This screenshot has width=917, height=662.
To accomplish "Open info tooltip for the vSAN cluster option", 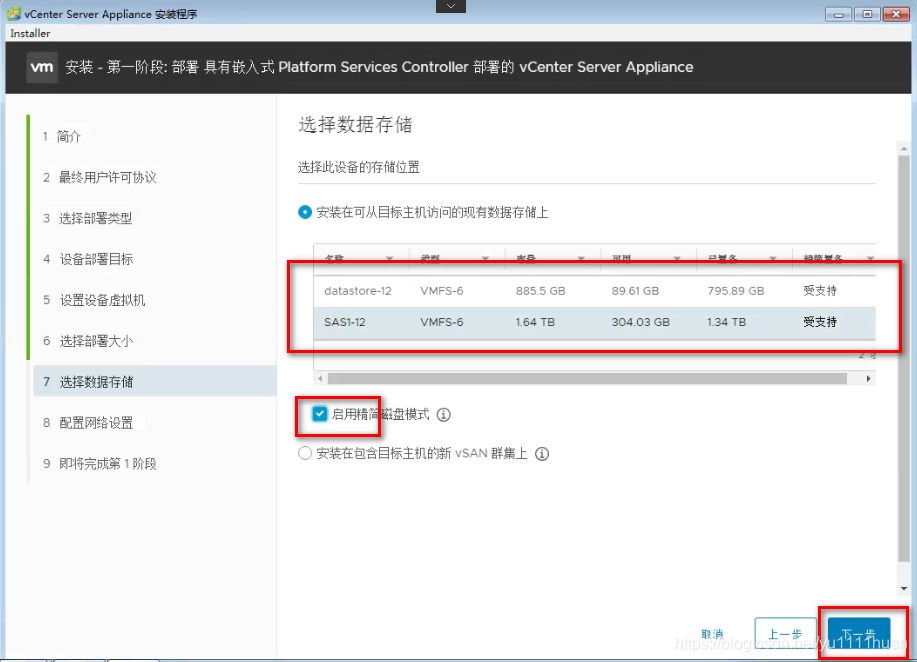I will click(542, 454).
